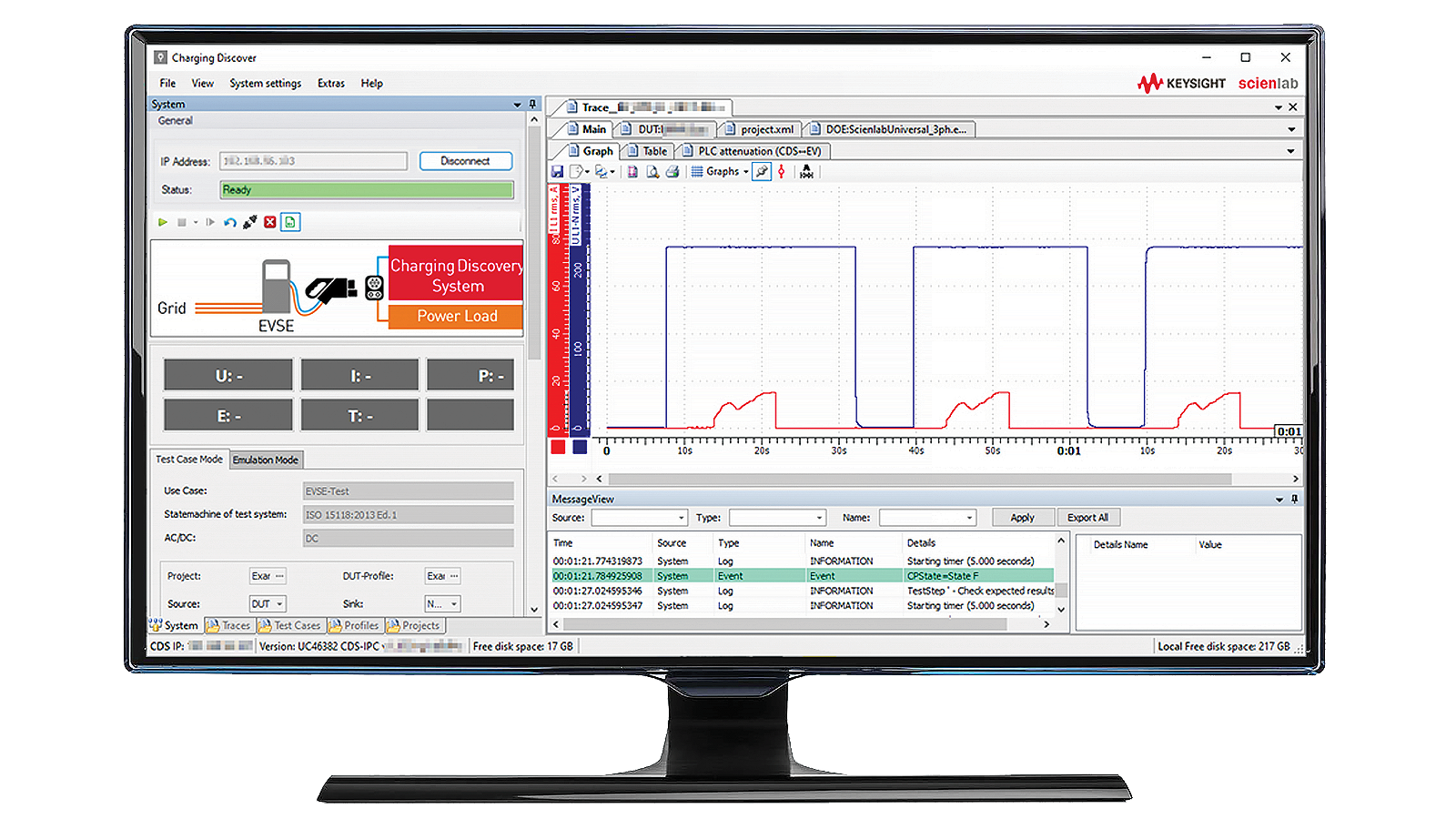Open the tab list arrow on the Main tab row
This screenshot has height=819, width=1456.
click(1290, 129)
